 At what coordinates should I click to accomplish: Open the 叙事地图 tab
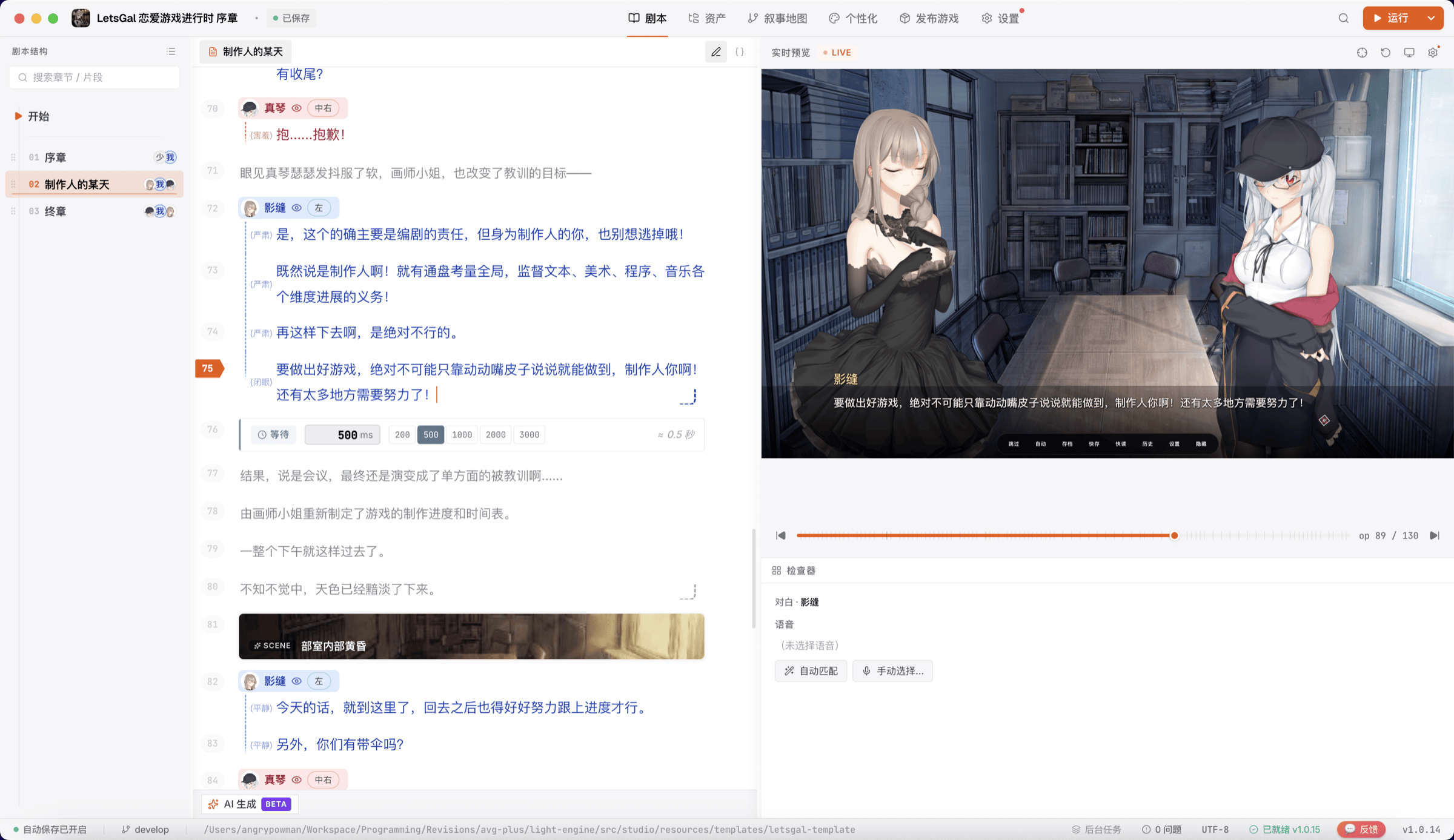[x=777, y=18]
